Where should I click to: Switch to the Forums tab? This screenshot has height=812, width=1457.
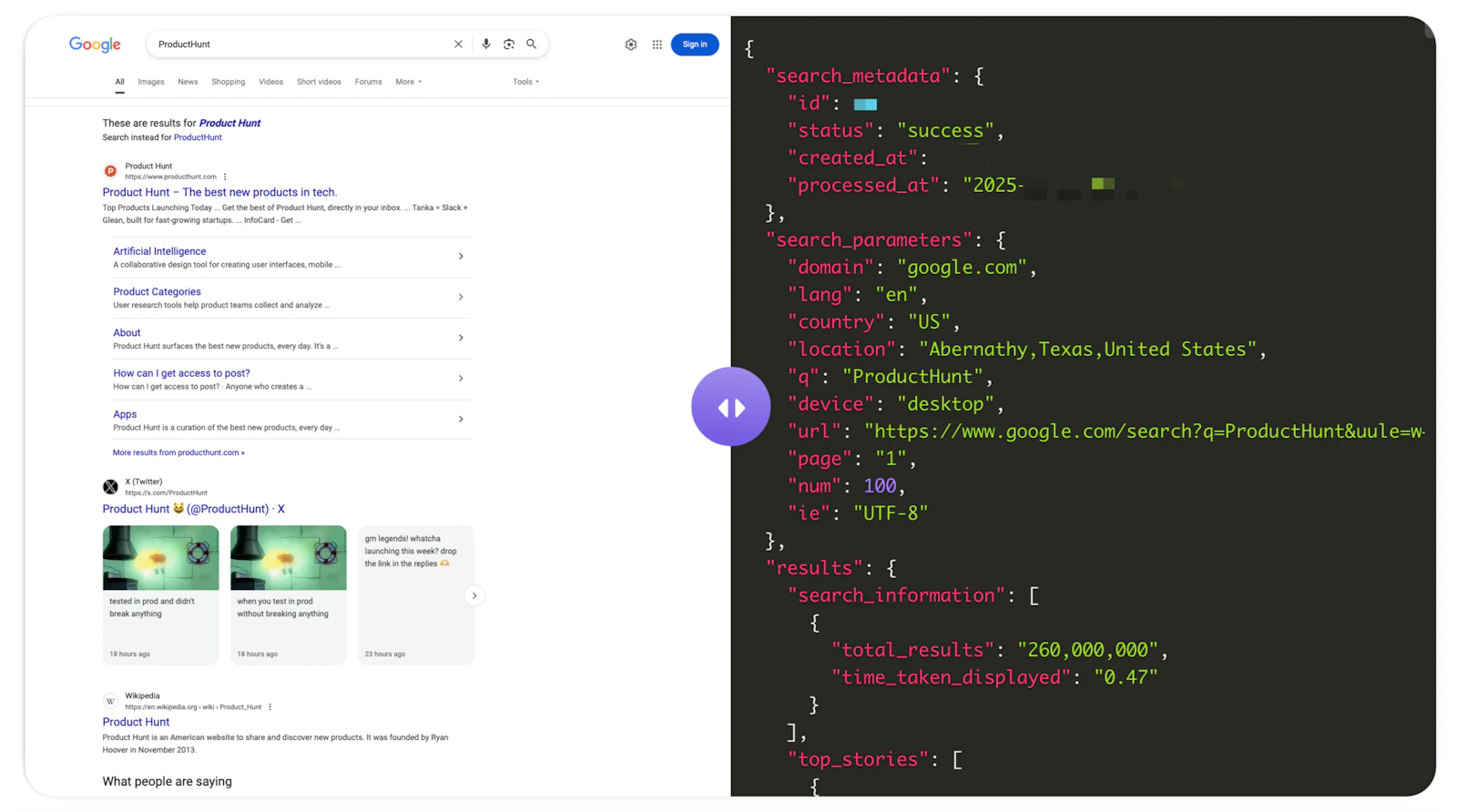coord(369,82)
